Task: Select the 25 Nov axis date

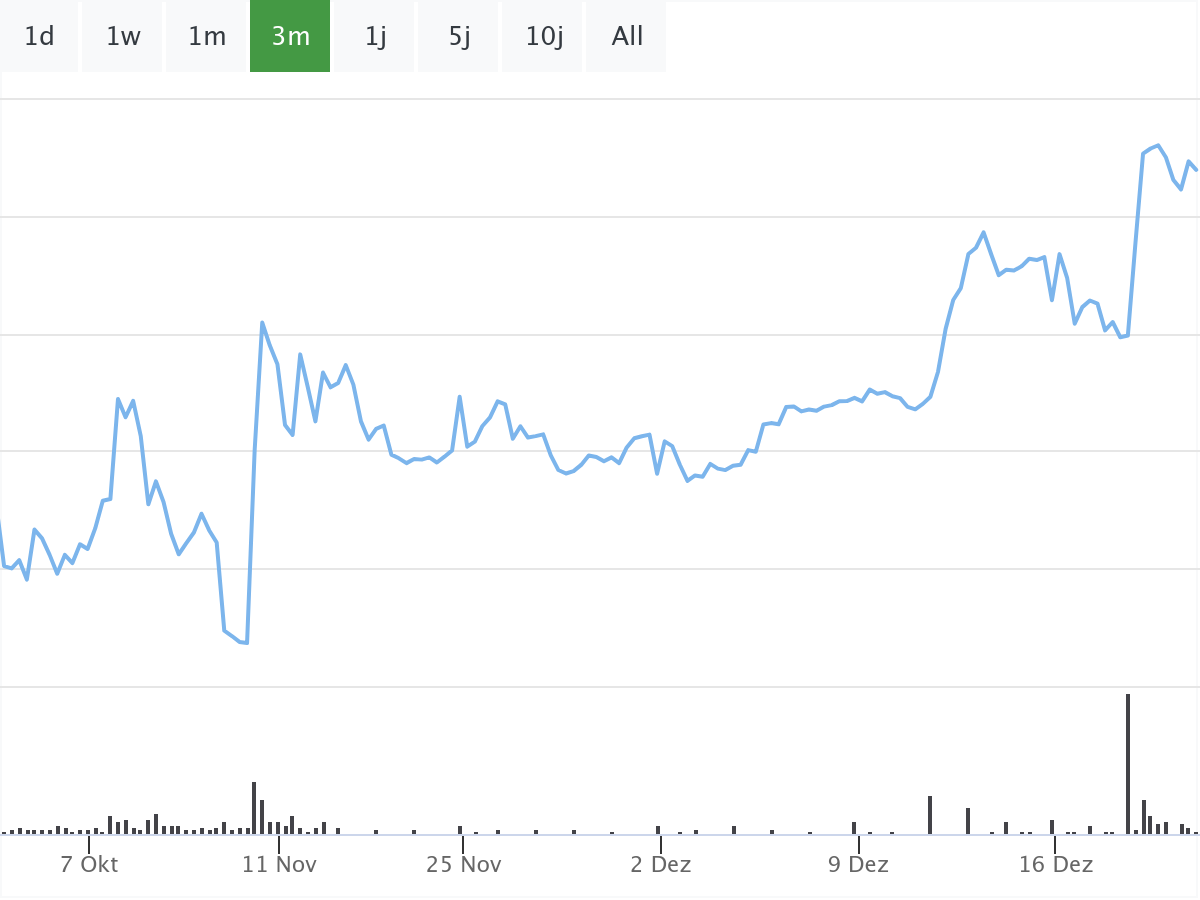Action: pyautogui.click(x=463, y=864)
